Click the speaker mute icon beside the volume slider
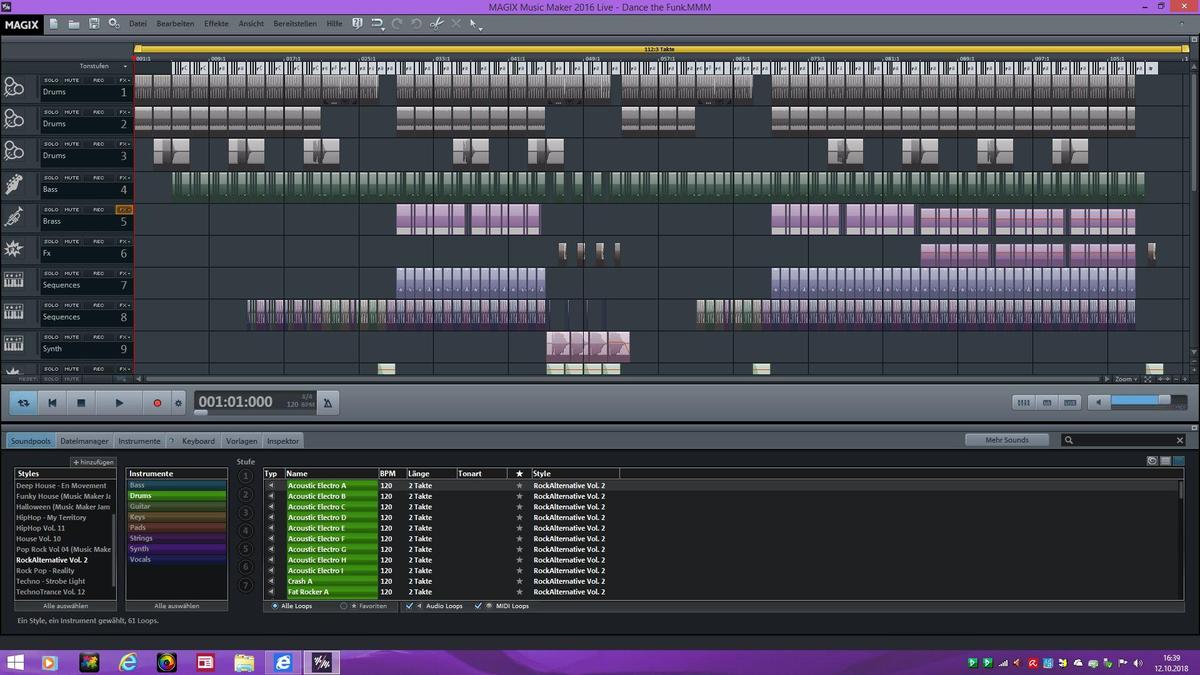Viewport: 1200px width, 675px height. pos(1098,402)
